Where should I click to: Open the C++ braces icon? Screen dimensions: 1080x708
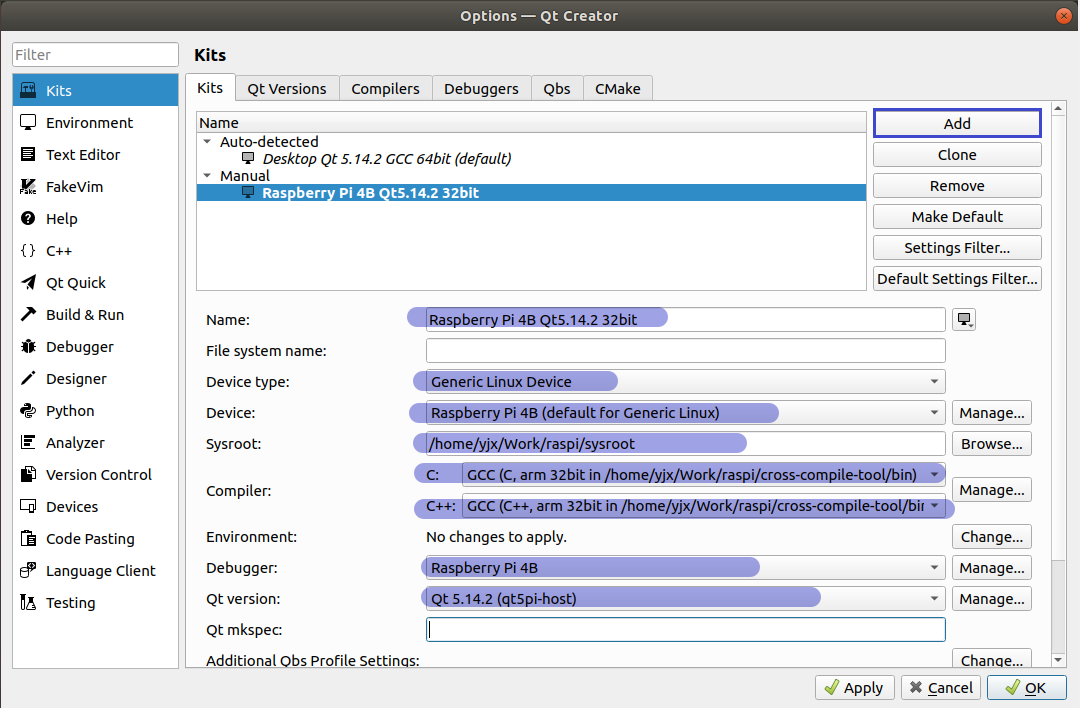pos(28,251)
